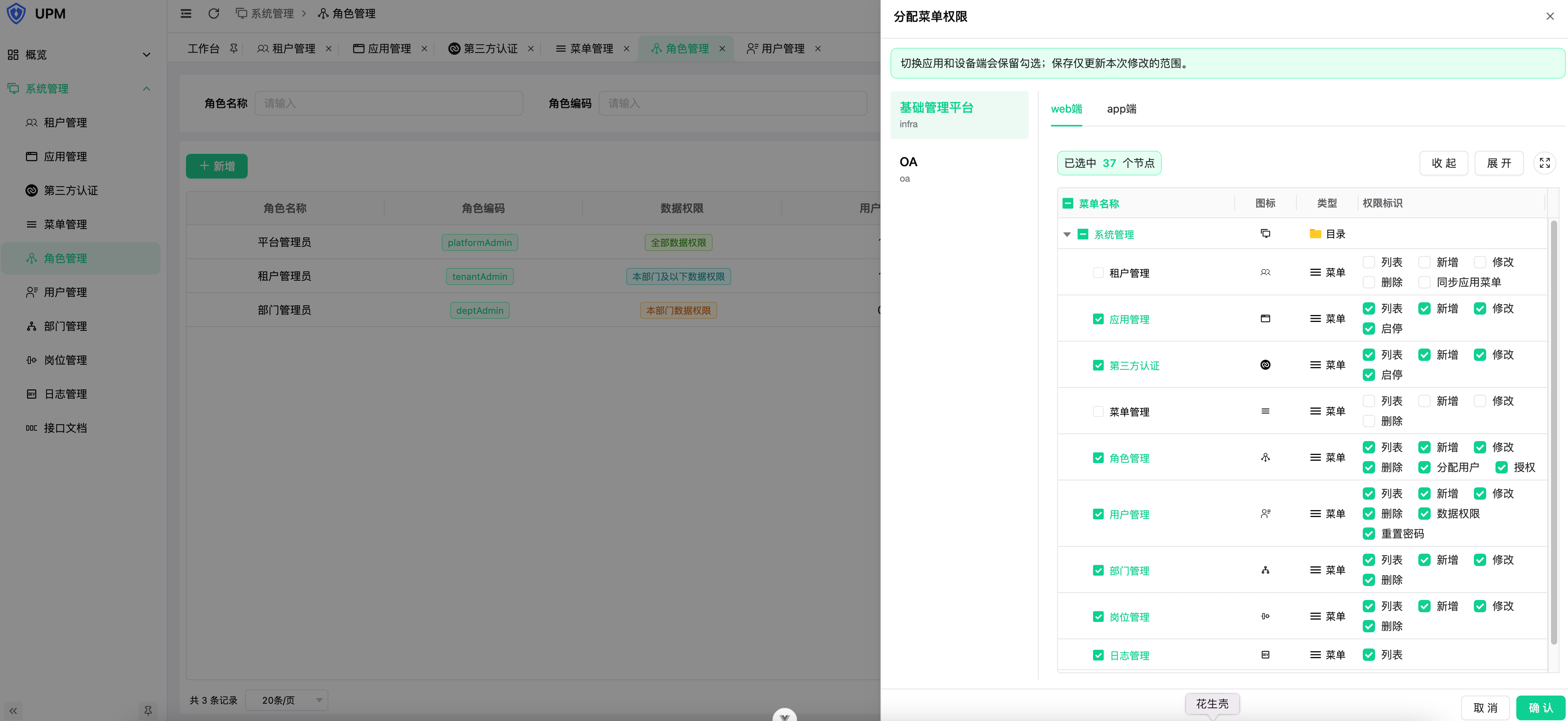
Task: Select the OA application
Action: [x=959, y=169]
